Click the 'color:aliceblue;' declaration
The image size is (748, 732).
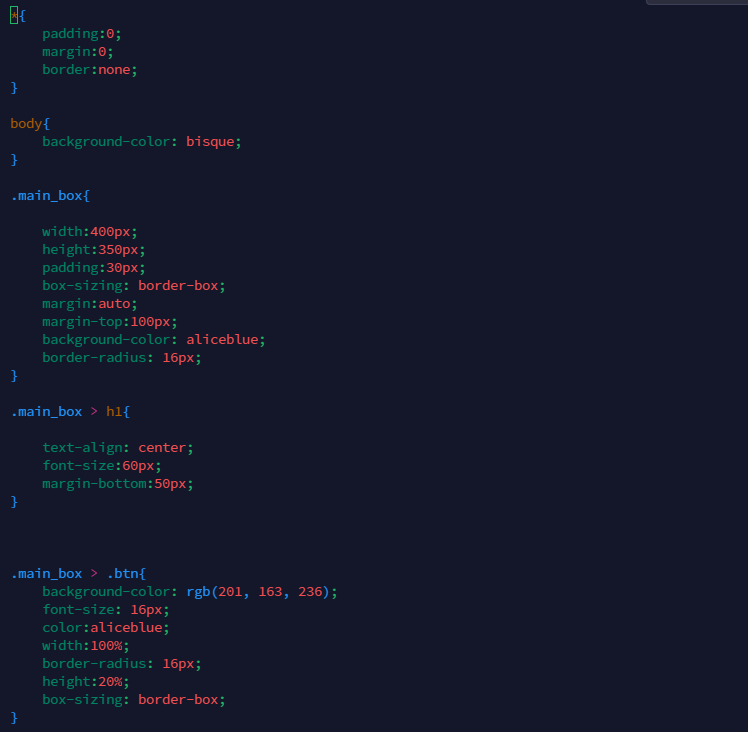[x=106, y=627]
